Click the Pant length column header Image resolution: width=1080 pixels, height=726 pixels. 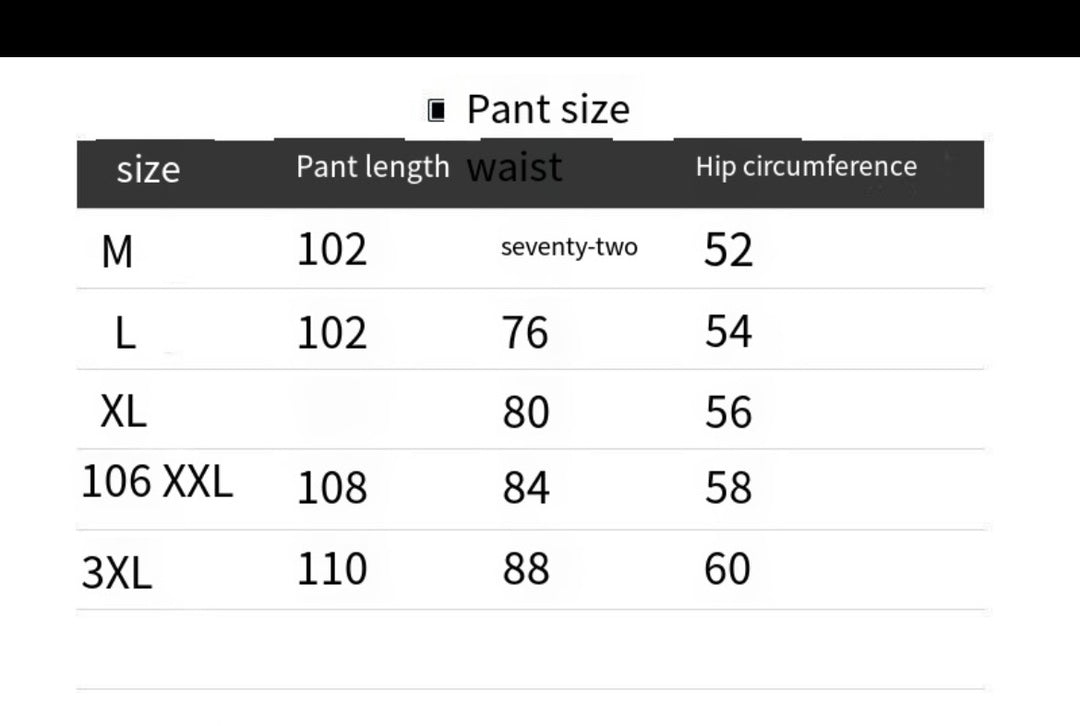(x=372, y=167)
